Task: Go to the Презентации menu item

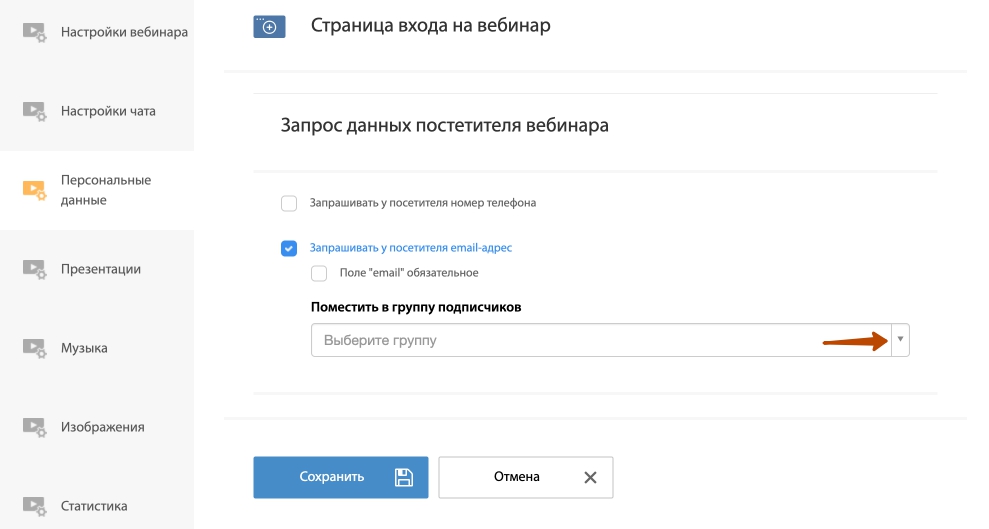Action: point(101,269)
